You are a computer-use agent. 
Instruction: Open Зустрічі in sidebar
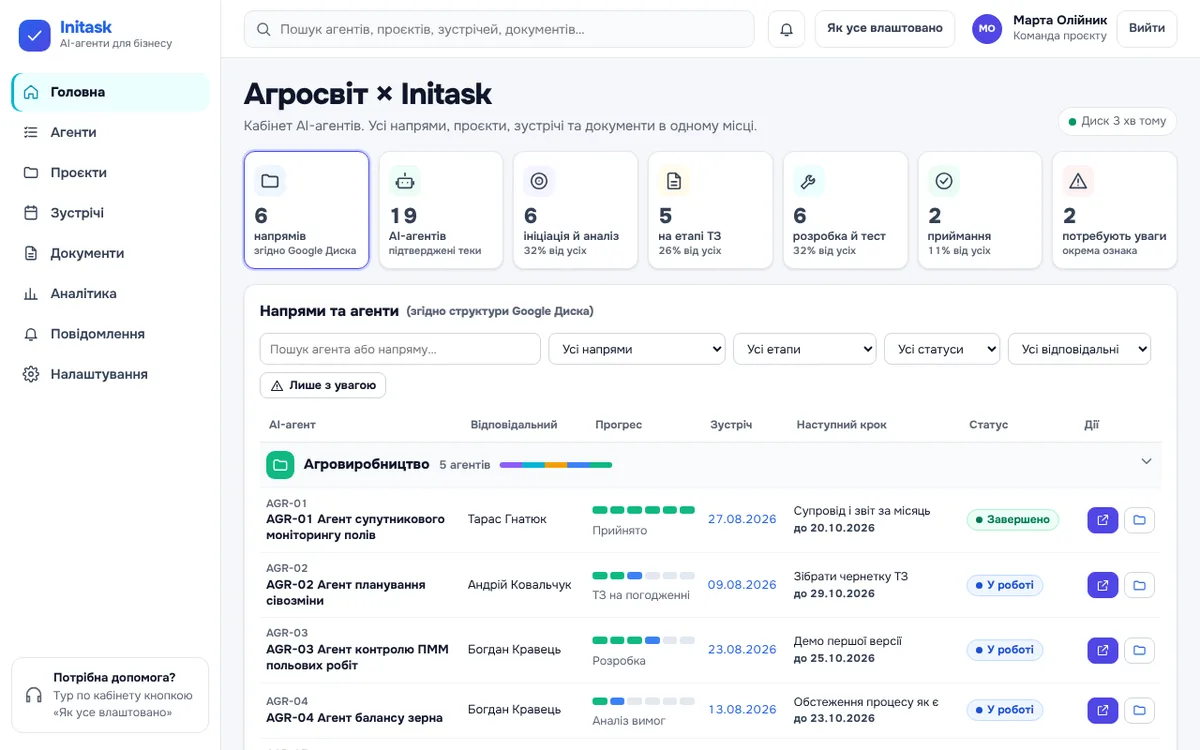(x=110, y=213)
